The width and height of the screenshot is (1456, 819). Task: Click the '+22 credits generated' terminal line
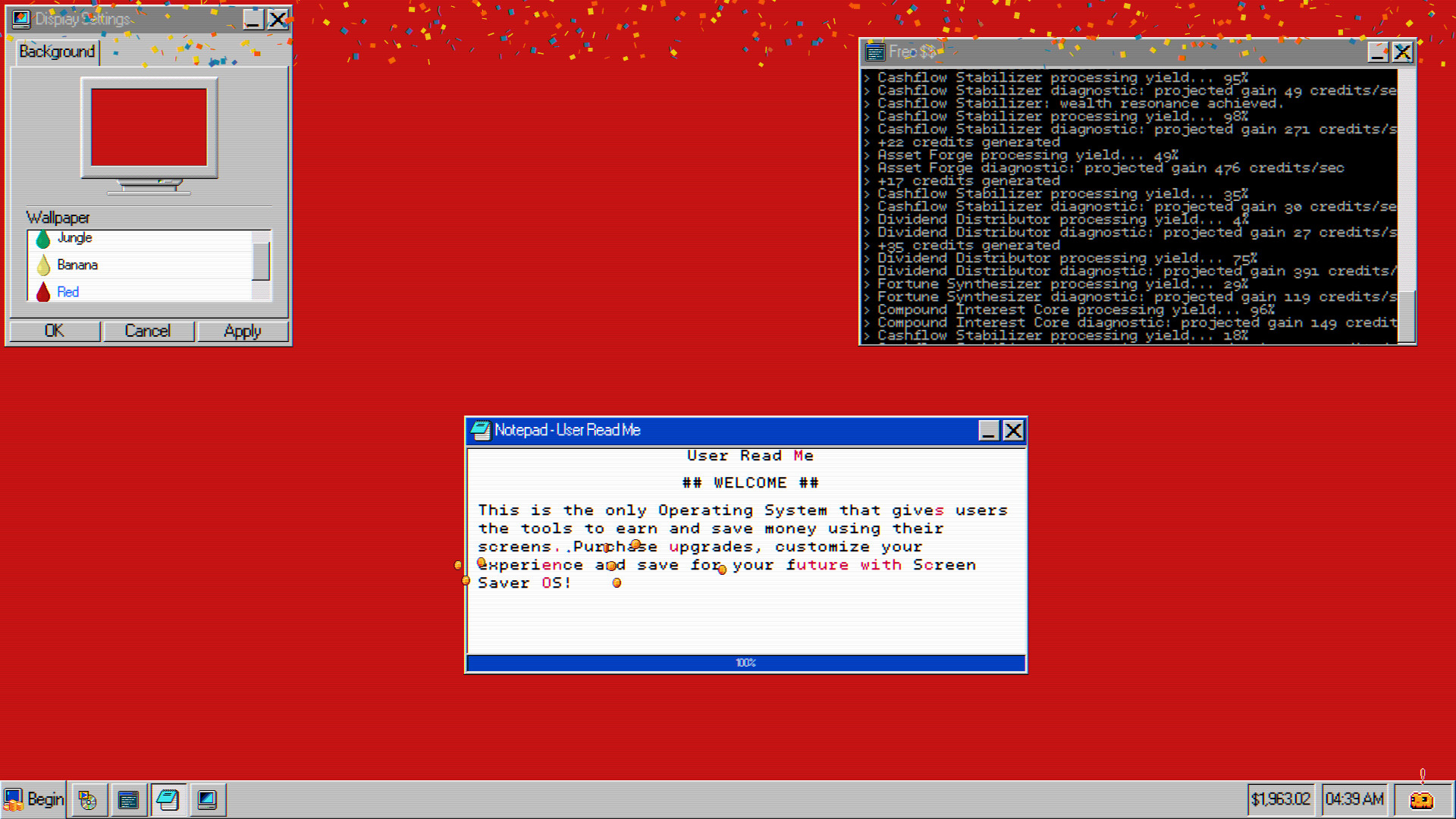(x=968, y=143)
